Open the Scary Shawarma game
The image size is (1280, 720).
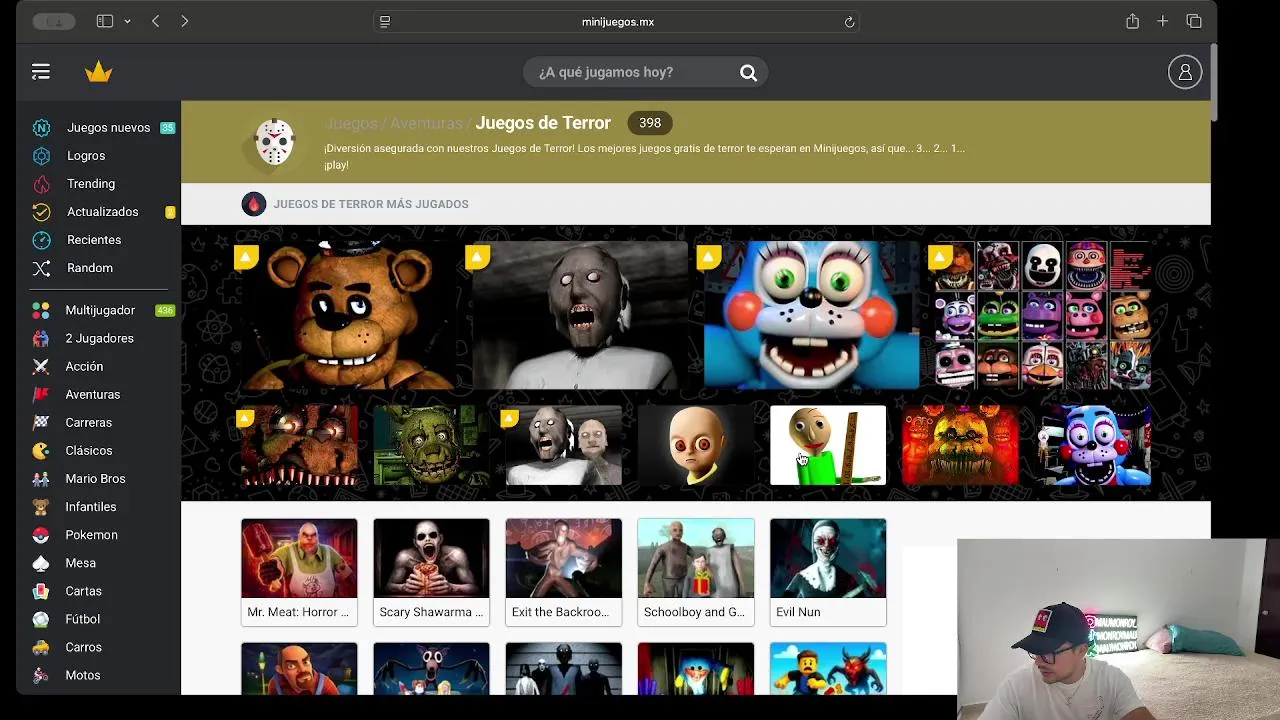431,572
